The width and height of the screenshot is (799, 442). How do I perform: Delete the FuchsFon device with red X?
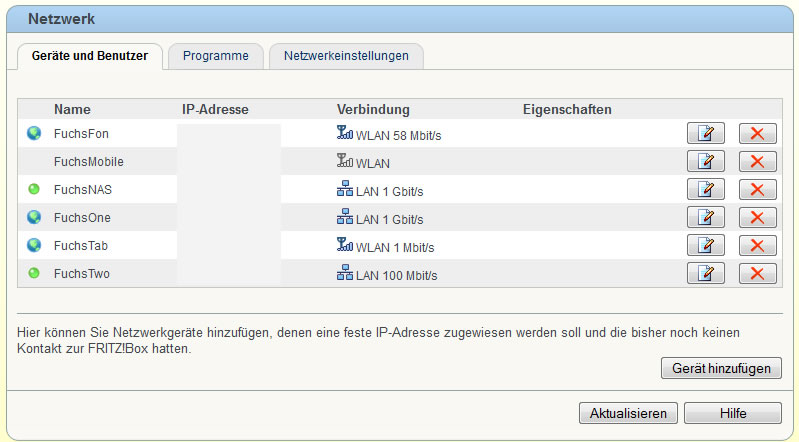[x=757, y=133]
